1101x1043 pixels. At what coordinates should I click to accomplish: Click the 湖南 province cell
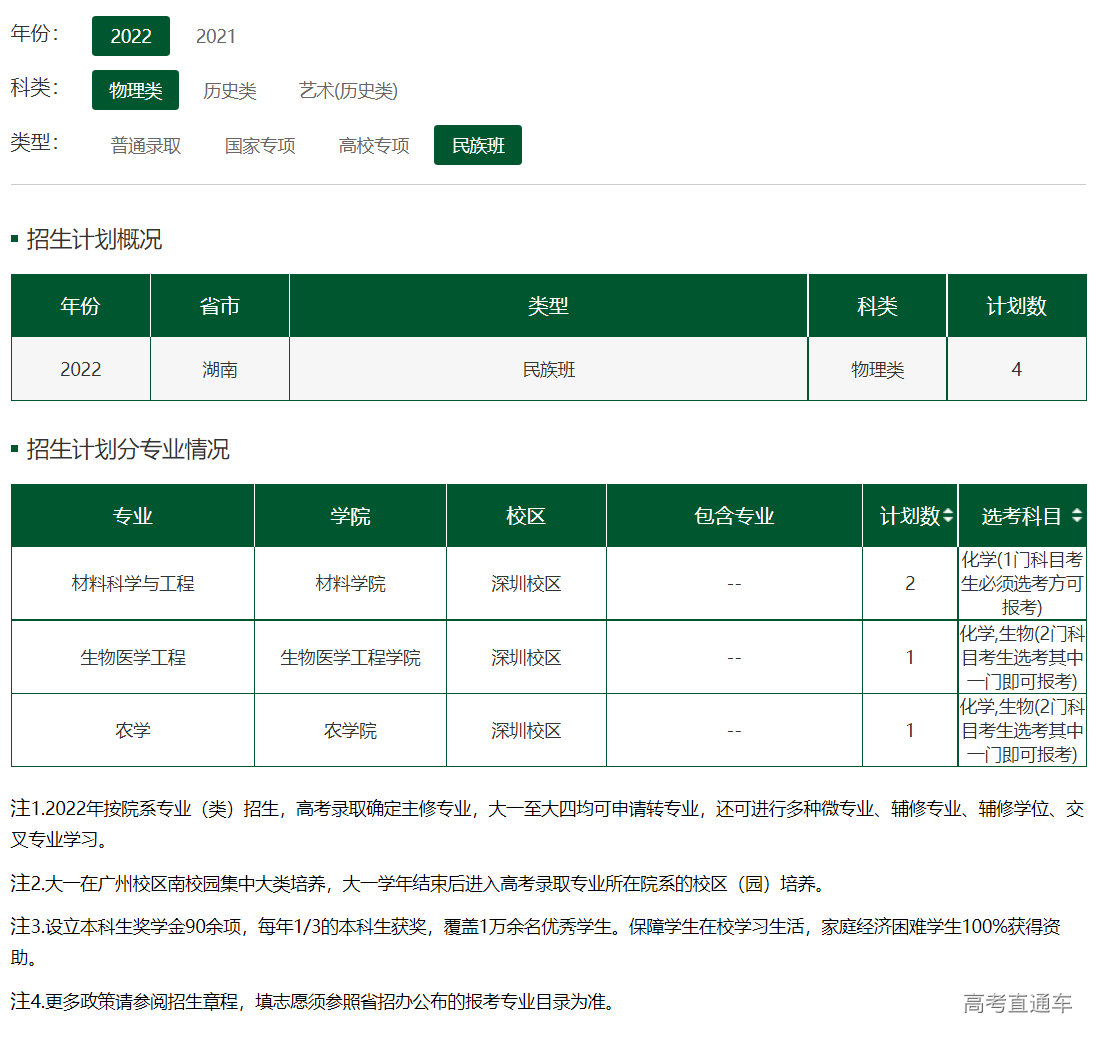point(219,368)
